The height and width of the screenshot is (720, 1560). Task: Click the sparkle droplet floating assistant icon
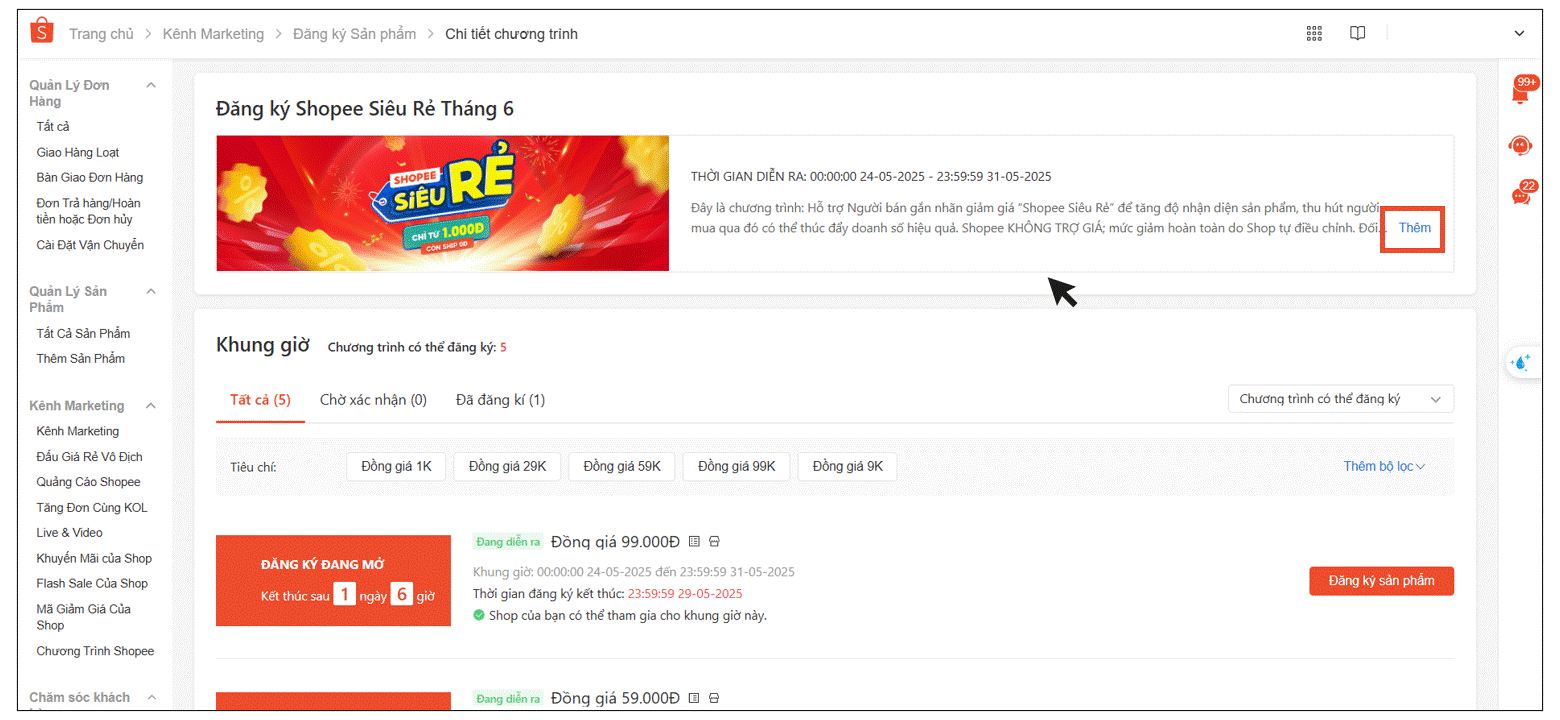tap(1521, 362)
